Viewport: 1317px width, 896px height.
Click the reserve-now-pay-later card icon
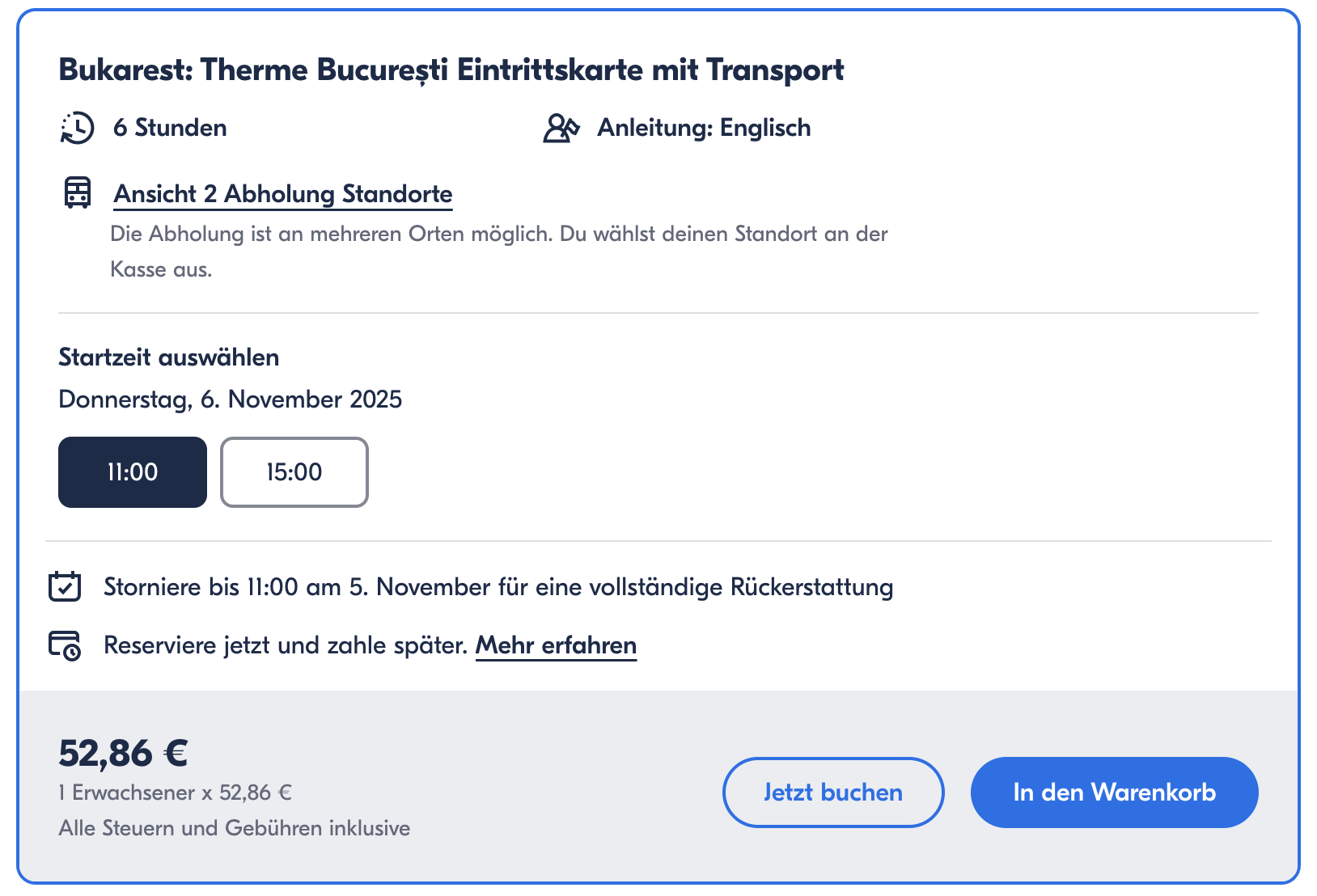[x=65, y=645]
